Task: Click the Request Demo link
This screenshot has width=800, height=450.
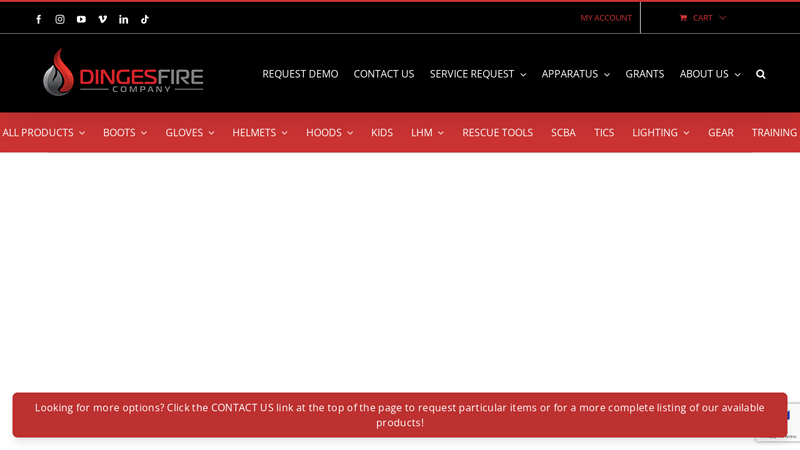Action: point(300,74)
